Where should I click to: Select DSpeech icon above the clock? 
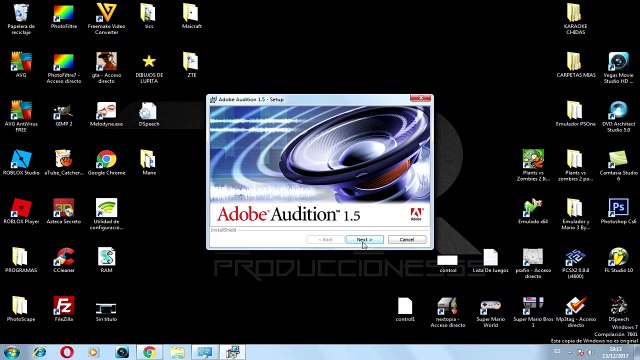pos(618,309)
